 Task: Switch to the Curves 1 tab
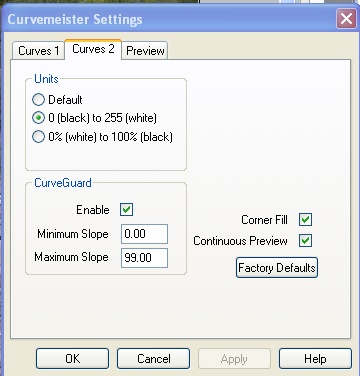(38, 51)
